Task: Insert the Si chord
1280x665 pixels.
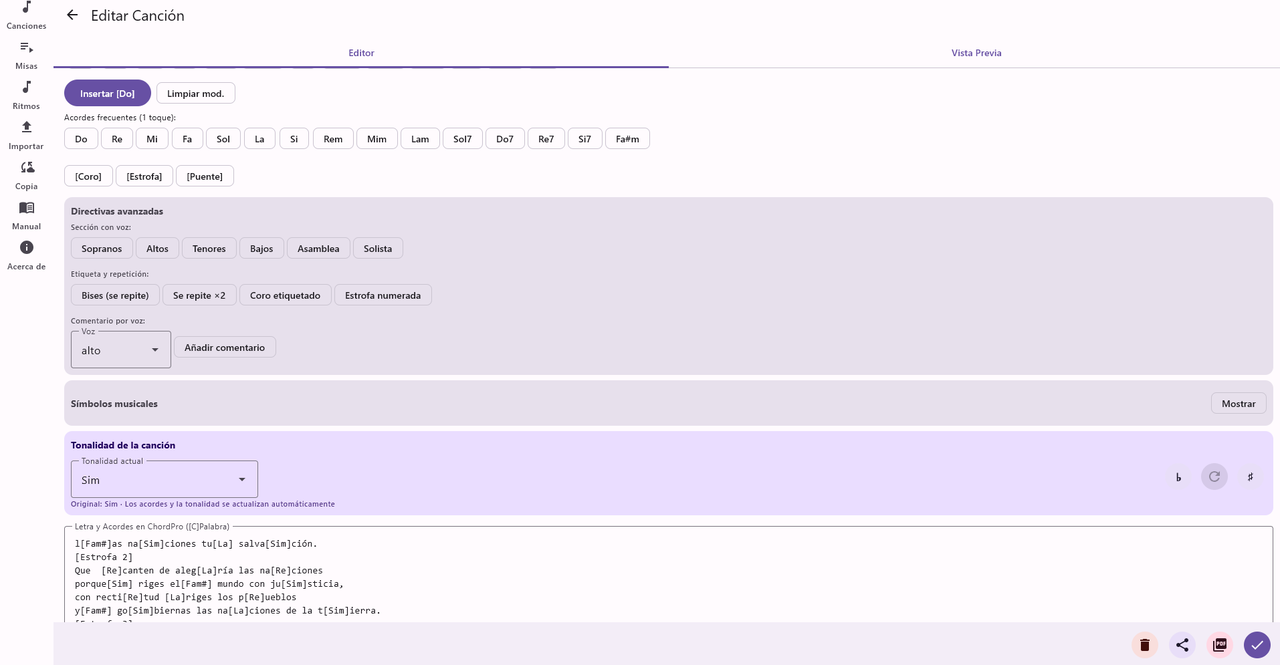Action: point(294,139)
